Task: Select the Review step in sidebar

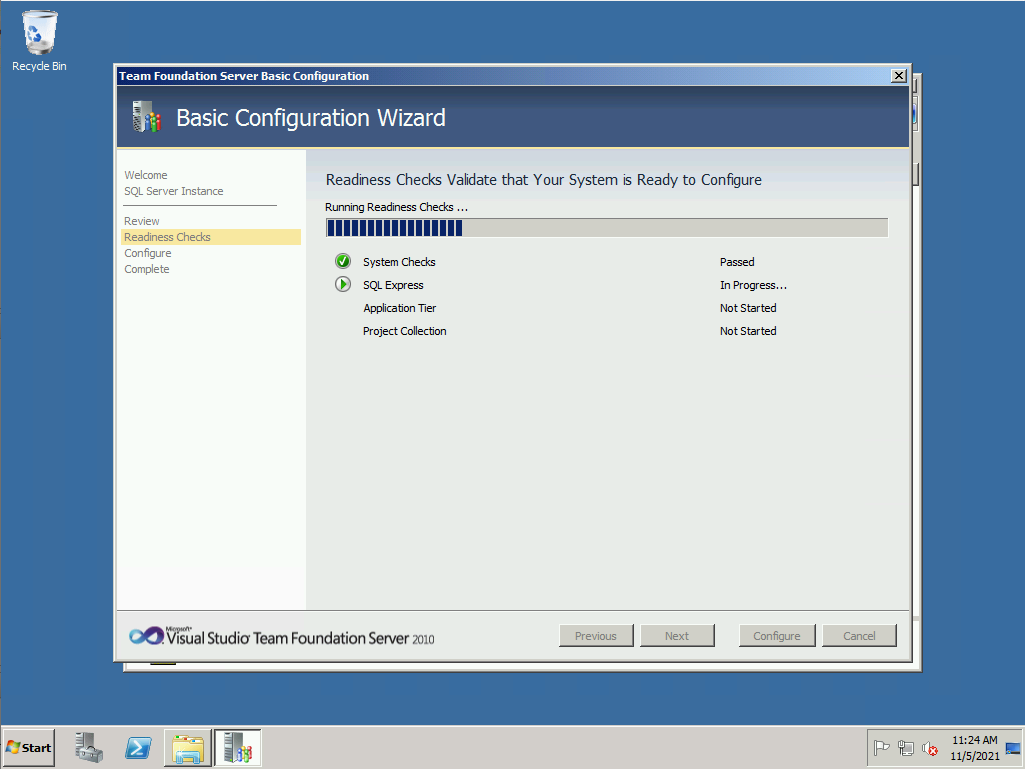Action: (142, 221)
